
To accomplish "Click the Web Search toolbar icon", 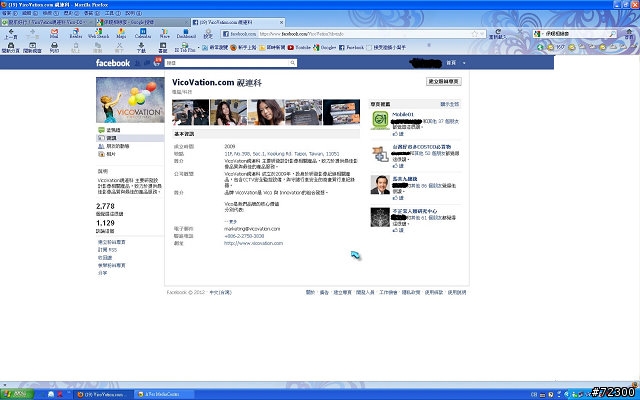I will pos(98,32).
